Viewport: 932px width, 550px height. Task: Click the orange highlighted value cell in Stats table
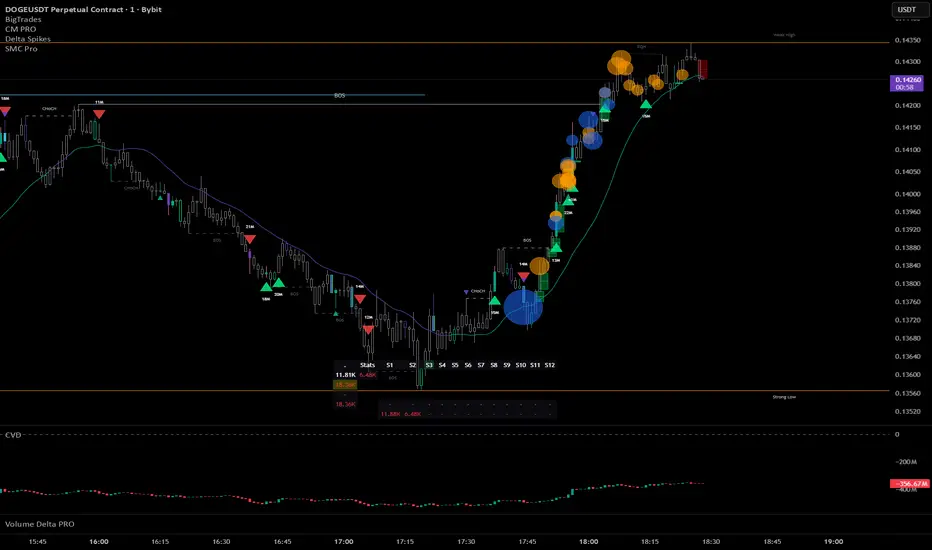pyautogui.click(x=345, y=385)
